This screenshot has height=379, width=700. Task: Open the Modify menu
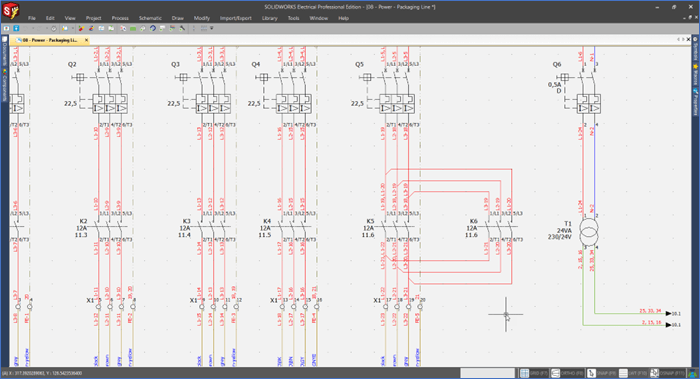(x=202, y=18)
